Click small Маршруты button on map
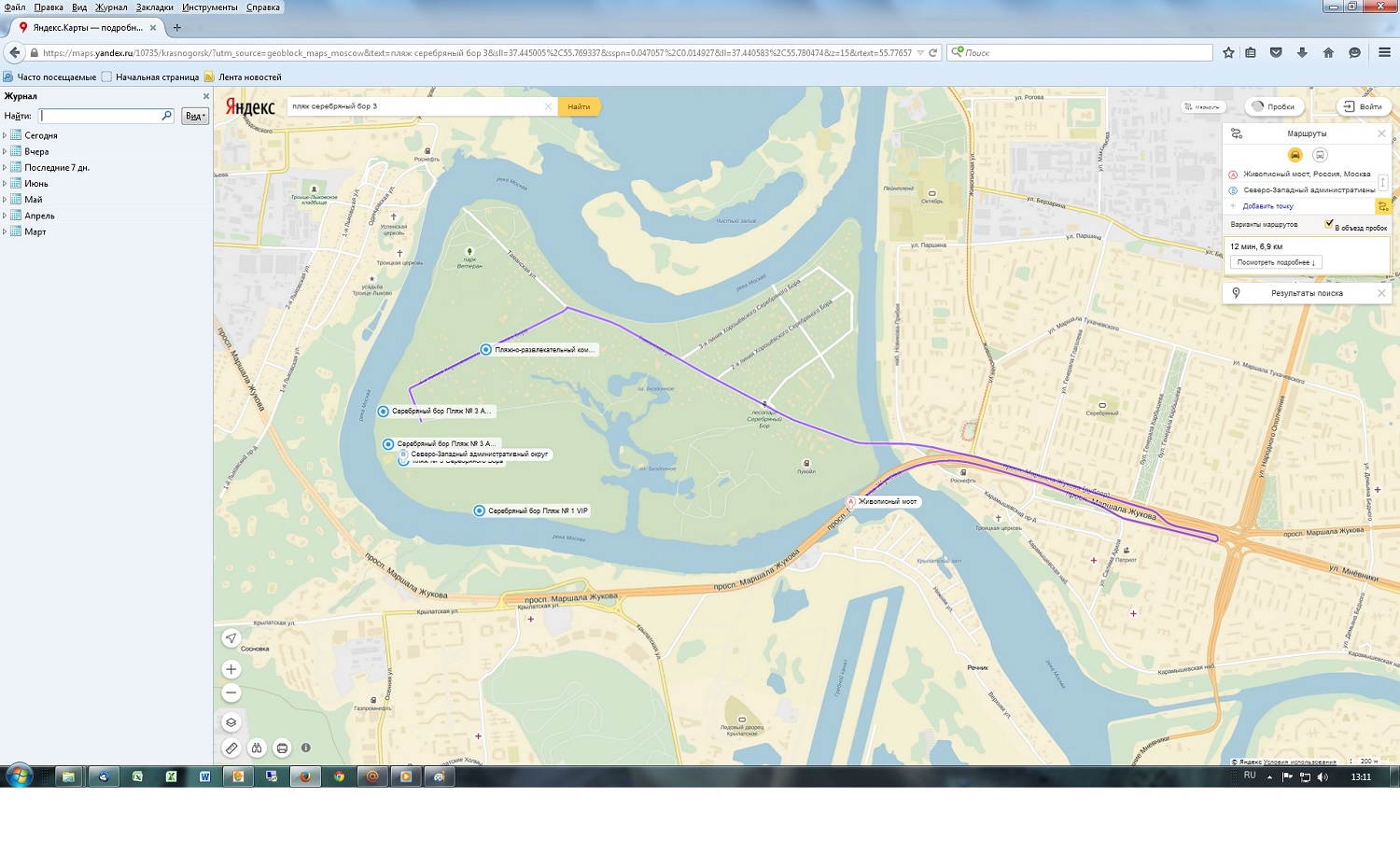1400x853 pixels. (x=1201, y=106)
